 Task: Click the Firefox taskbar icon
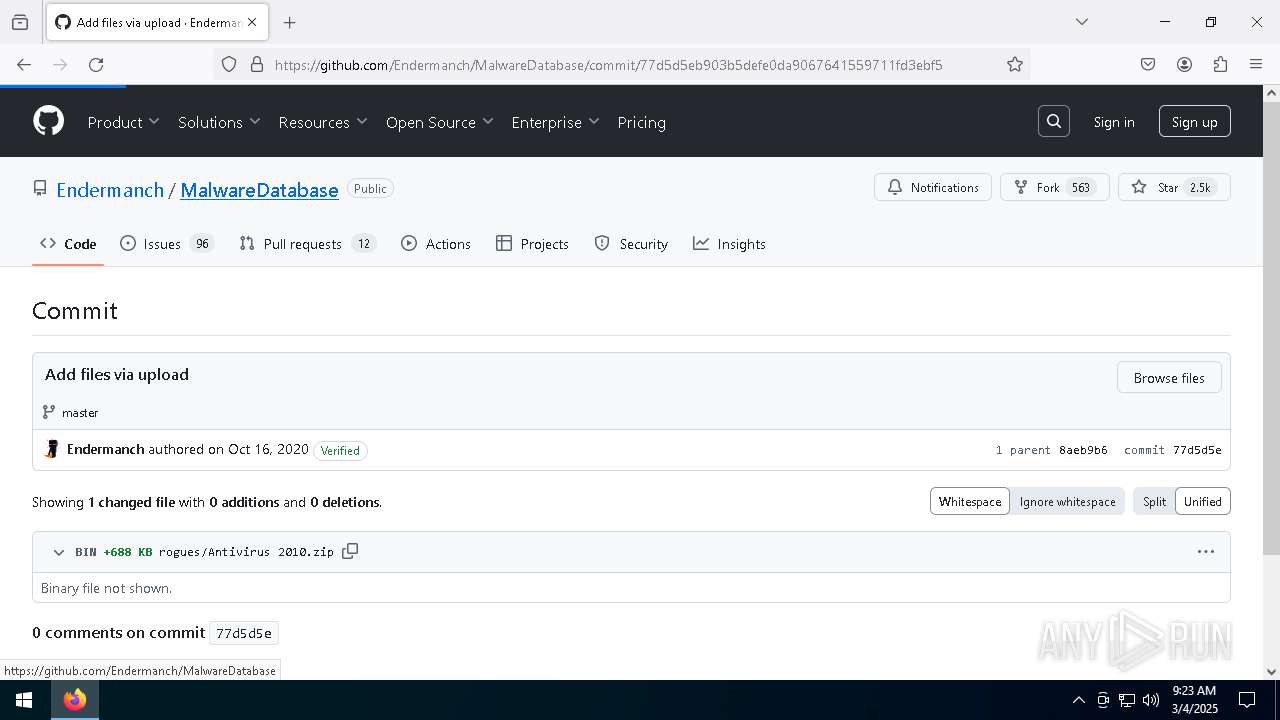75,700
